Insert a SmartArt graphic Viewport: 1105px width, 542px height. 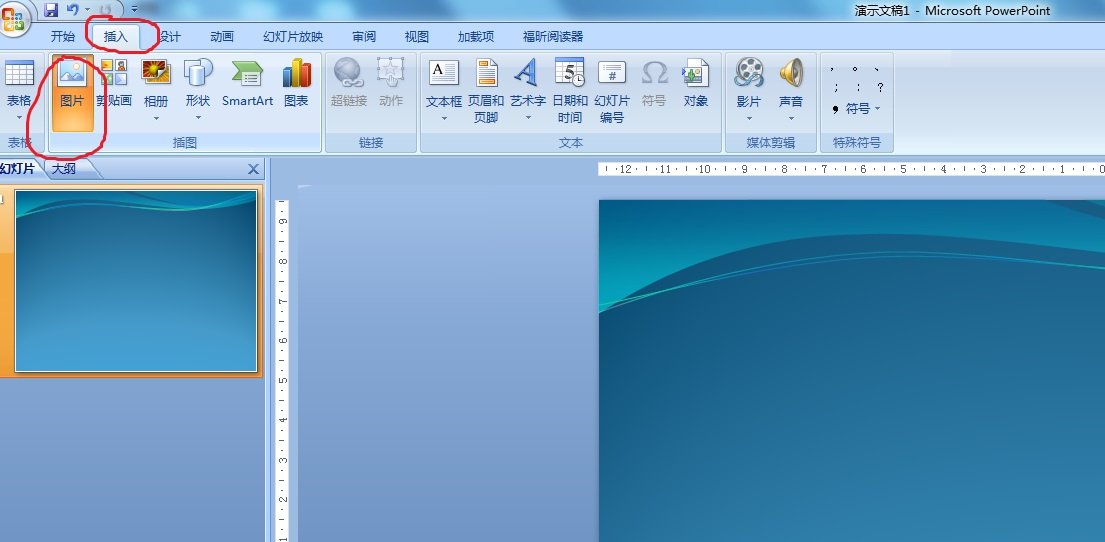point(247,83)
